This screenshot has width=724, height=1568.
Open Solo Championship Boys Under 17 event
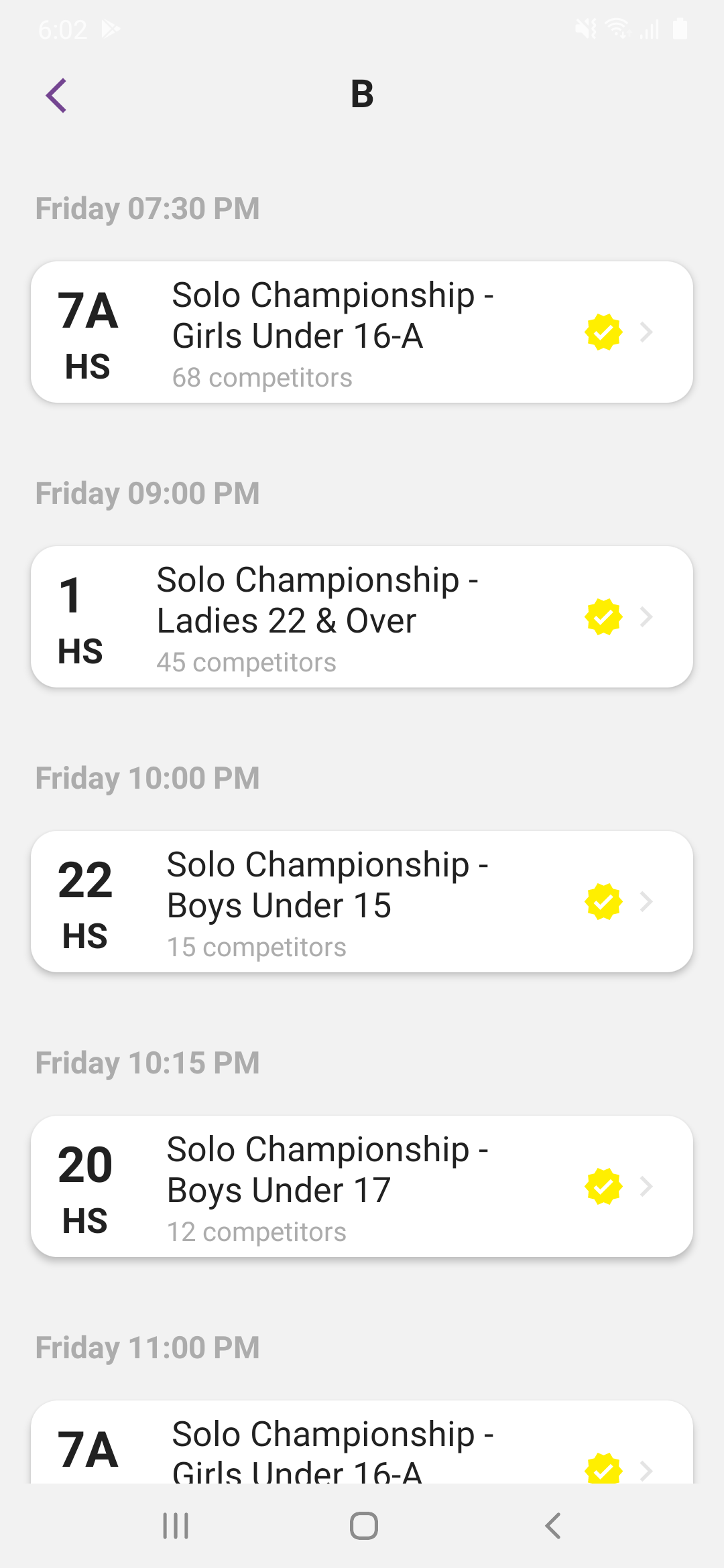tap(327, 1169)
